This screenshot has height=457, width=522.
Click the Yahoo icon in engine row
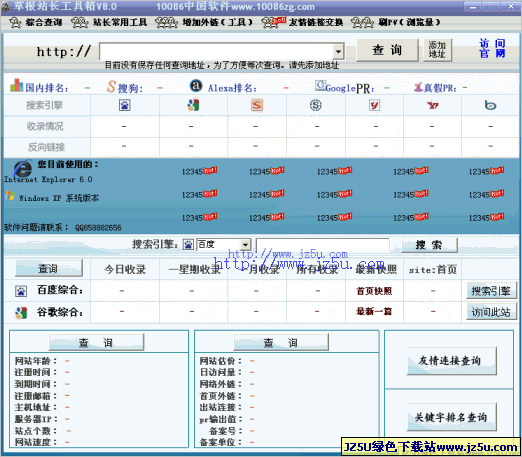[433, 105]
